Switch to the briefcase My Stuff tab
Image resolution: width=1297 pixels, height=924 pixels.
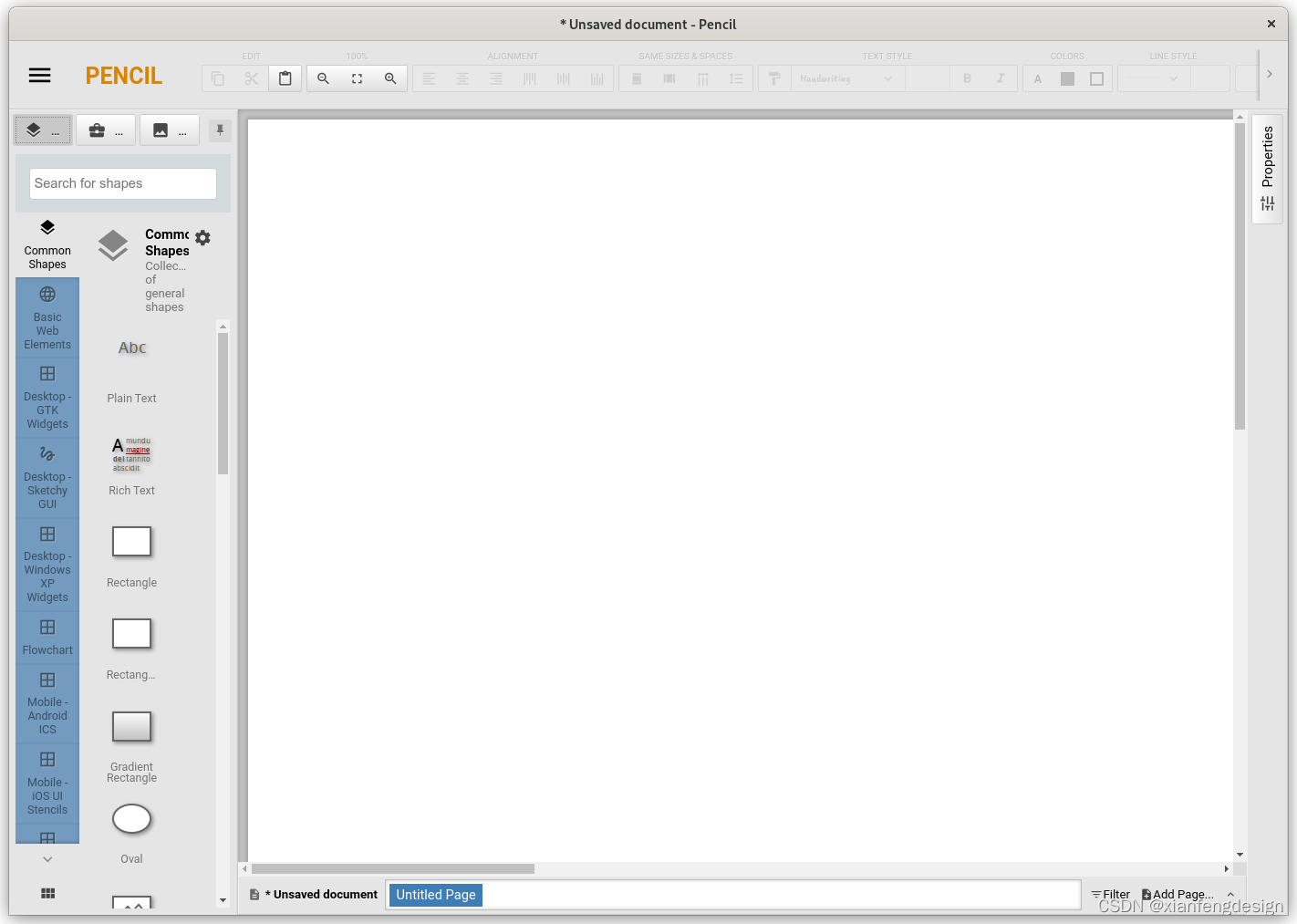coord(106,130)
